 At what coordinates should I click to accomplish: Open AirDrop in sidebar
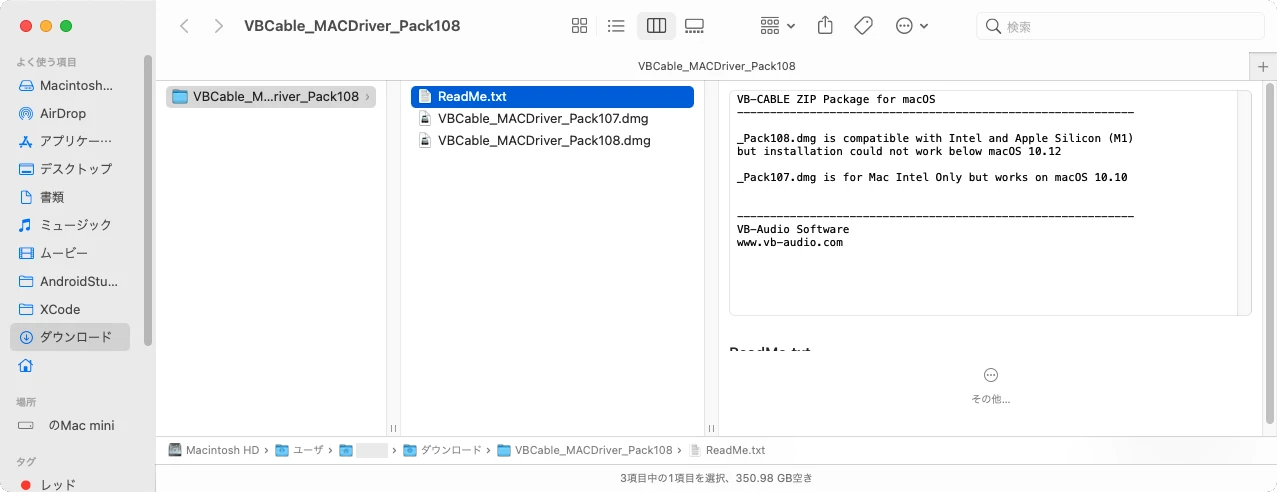[x=70, y=114]
